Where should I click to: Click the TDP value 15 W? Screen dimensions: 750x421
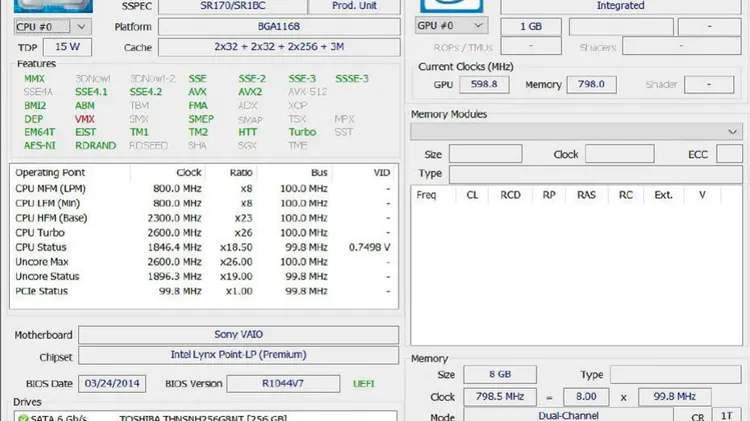pyautogui.click(x=67, y=47)
